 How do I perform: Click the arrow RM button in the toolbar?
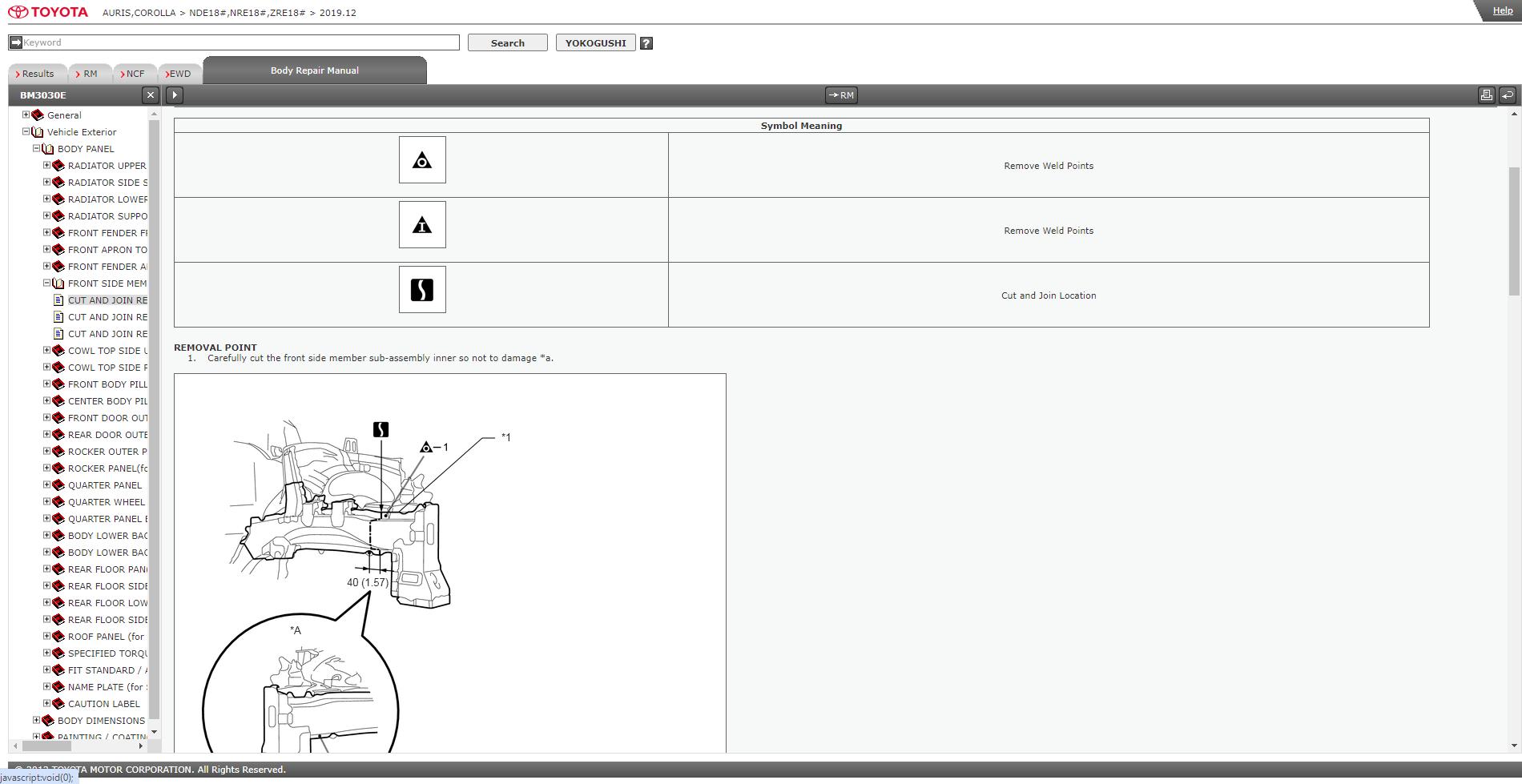(x=841, y=95)
